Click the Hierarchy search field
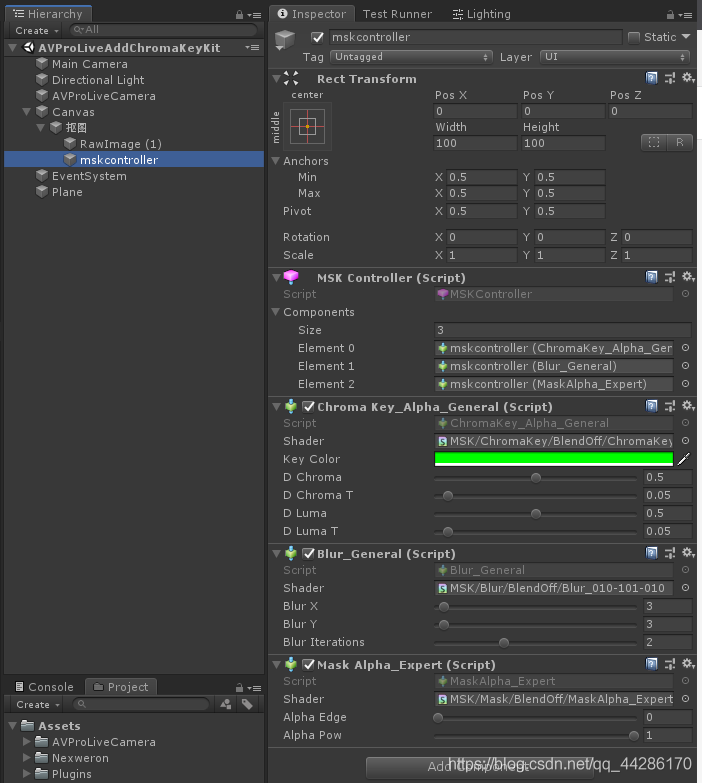The image size is (702, 783). [164, 30]
